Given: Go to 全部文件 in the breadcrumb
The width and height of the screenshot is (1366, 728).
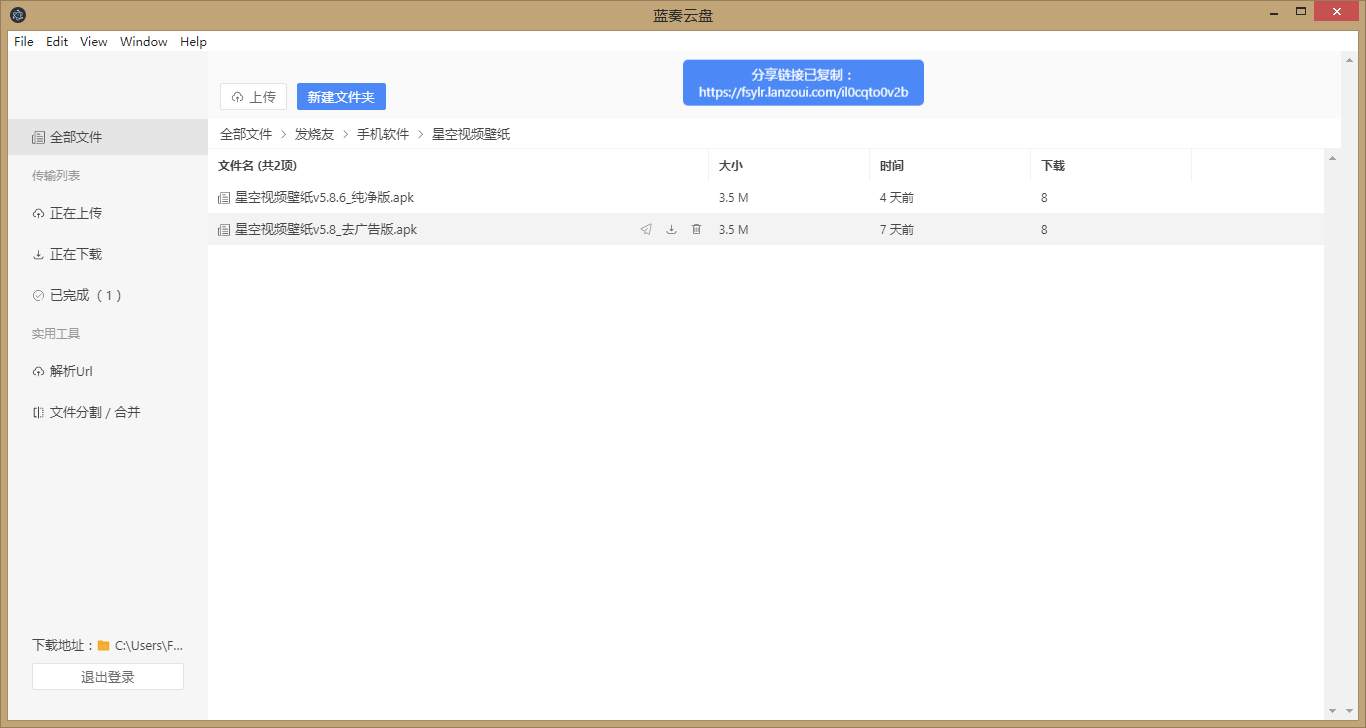Looking at the screenshot, I should [246, 134].
